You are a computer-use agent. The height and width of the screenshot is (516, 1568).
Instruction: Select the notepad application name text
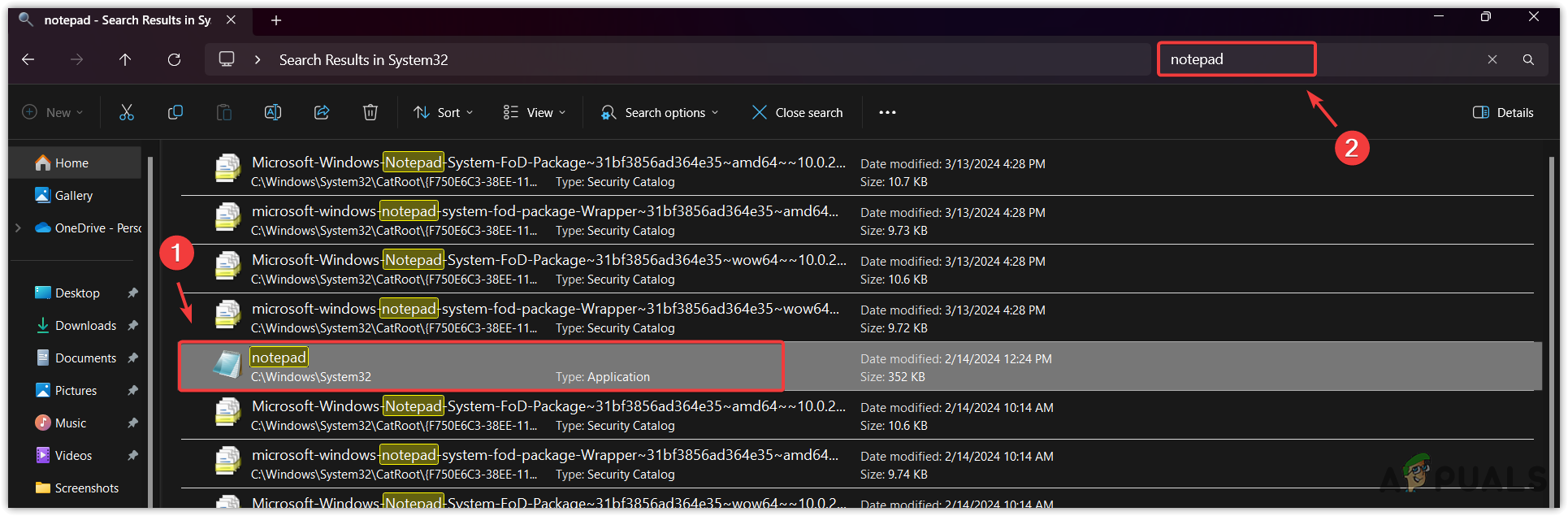pos(279,357)
